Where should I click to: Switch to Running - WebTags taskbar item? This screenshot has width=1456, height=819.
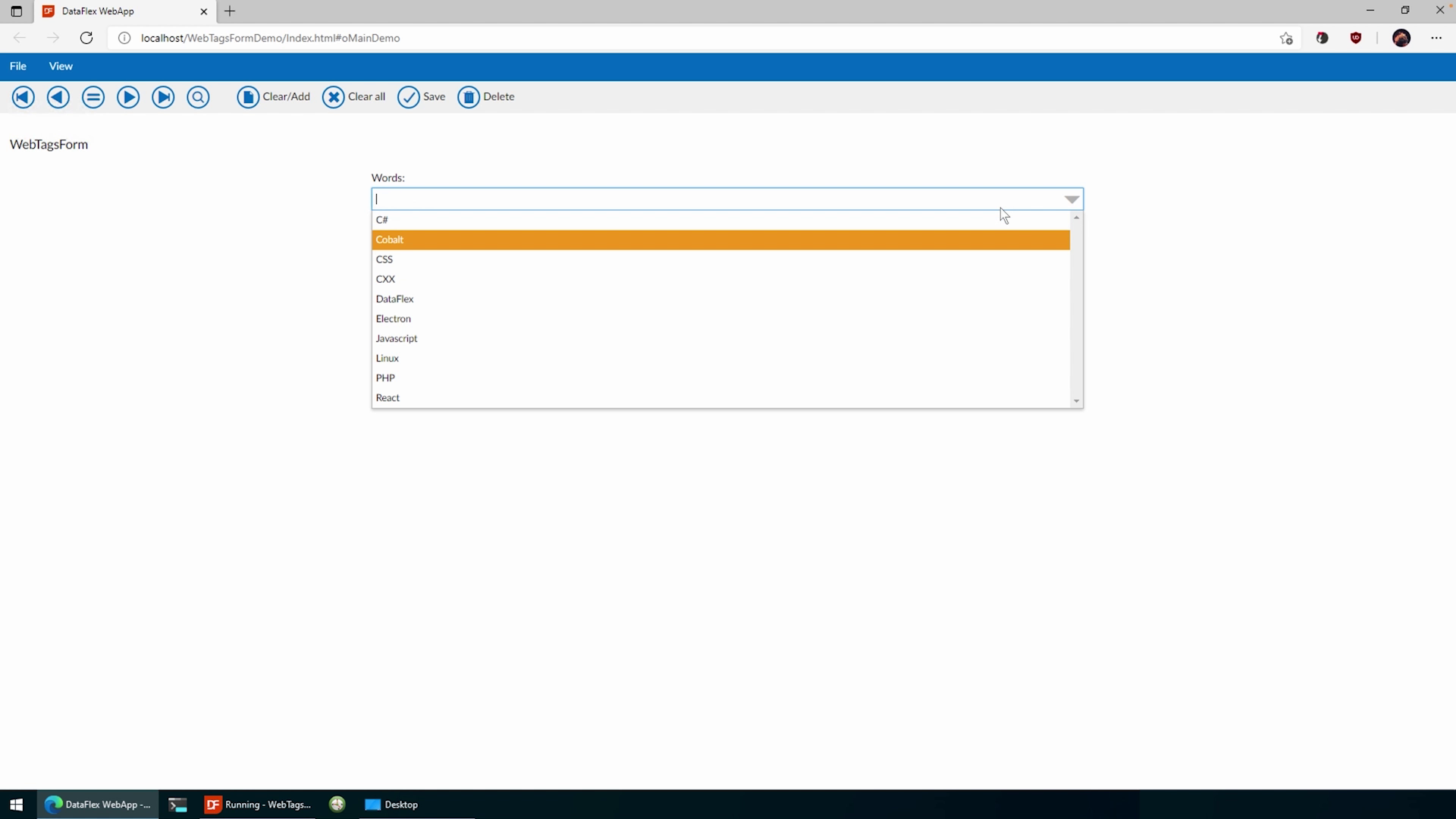[x=258, y=805]
